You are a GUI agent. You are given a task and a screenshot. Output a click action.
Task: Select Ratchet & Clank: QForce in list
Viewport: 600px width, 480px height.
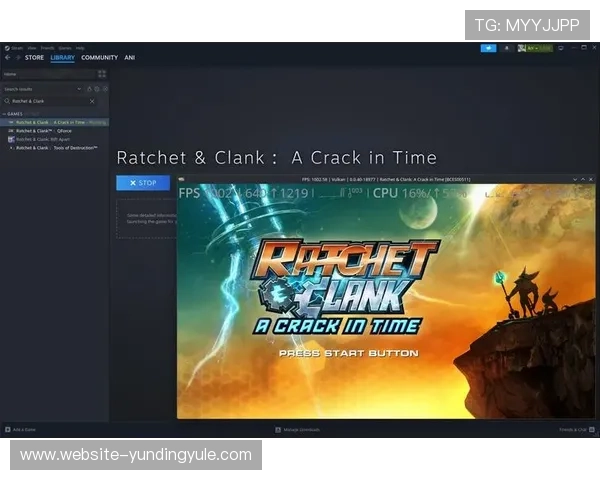pos(44,131)
